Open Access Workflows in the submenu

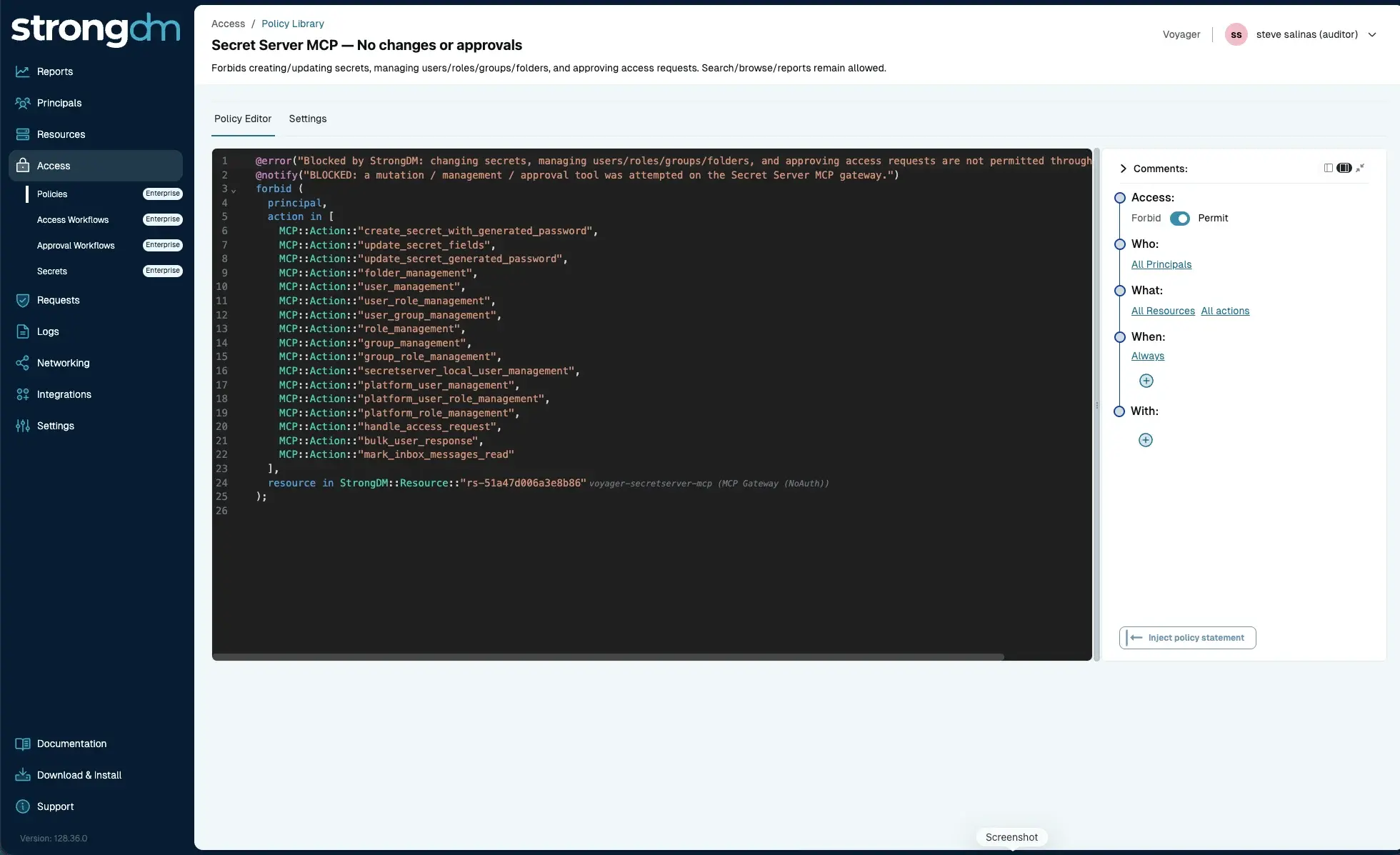point(73,220)
